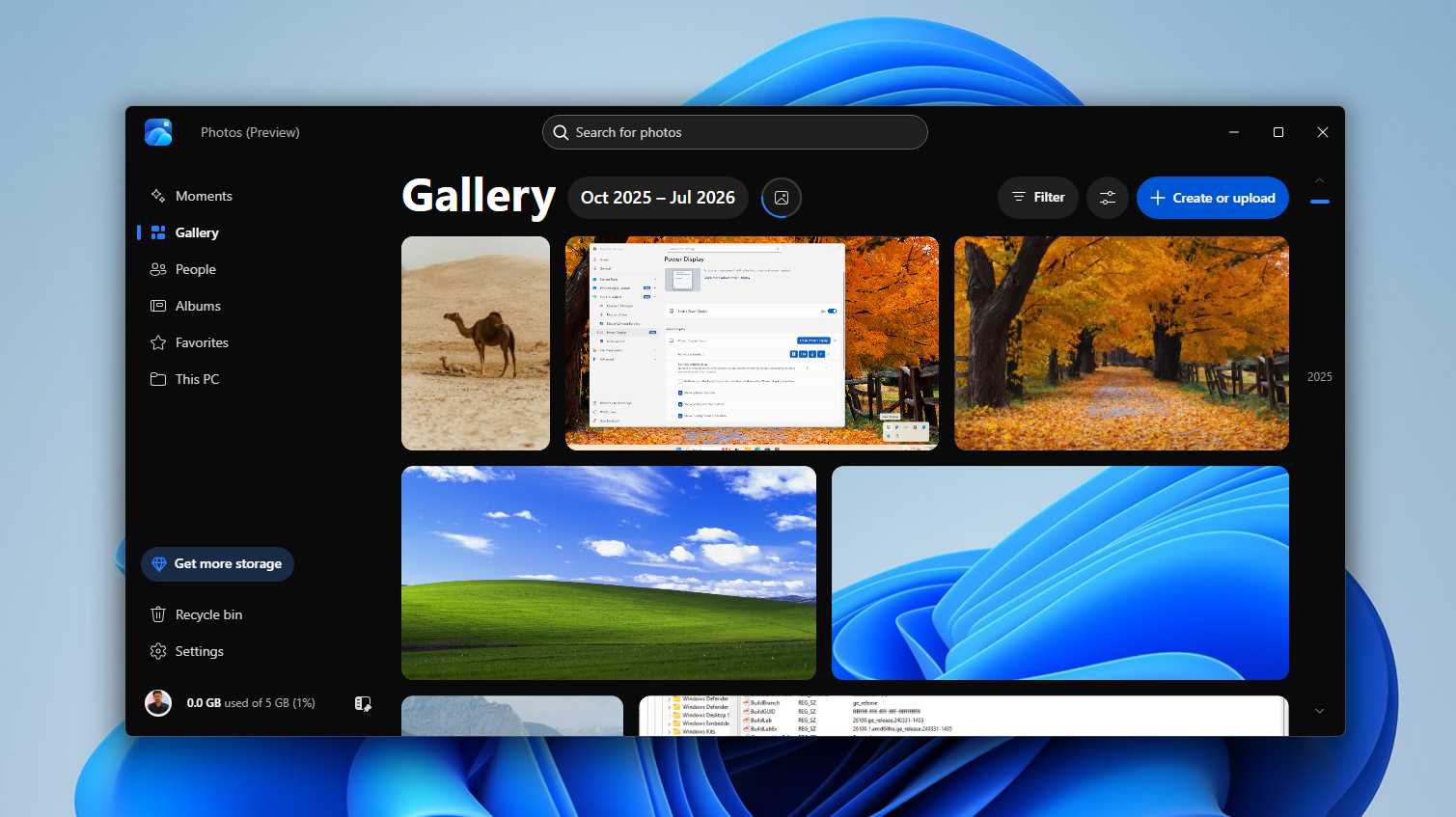Open the partially visible mountain photo
The image size is (1456, 817).
point(512,716)
